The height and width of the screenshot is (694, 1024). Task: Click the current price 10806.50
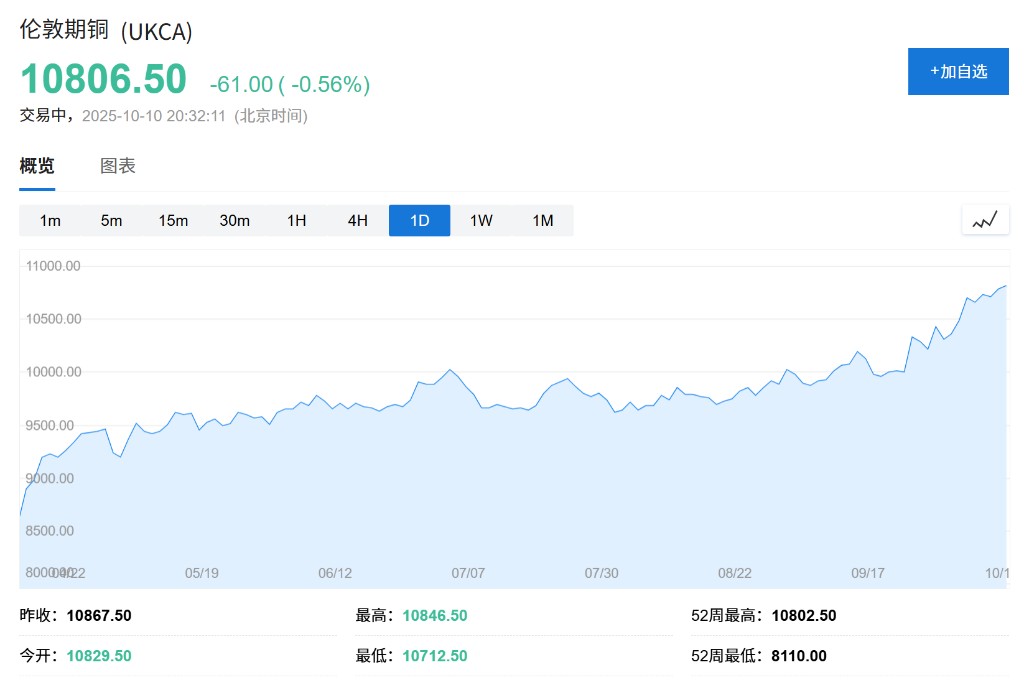[103, 79]
